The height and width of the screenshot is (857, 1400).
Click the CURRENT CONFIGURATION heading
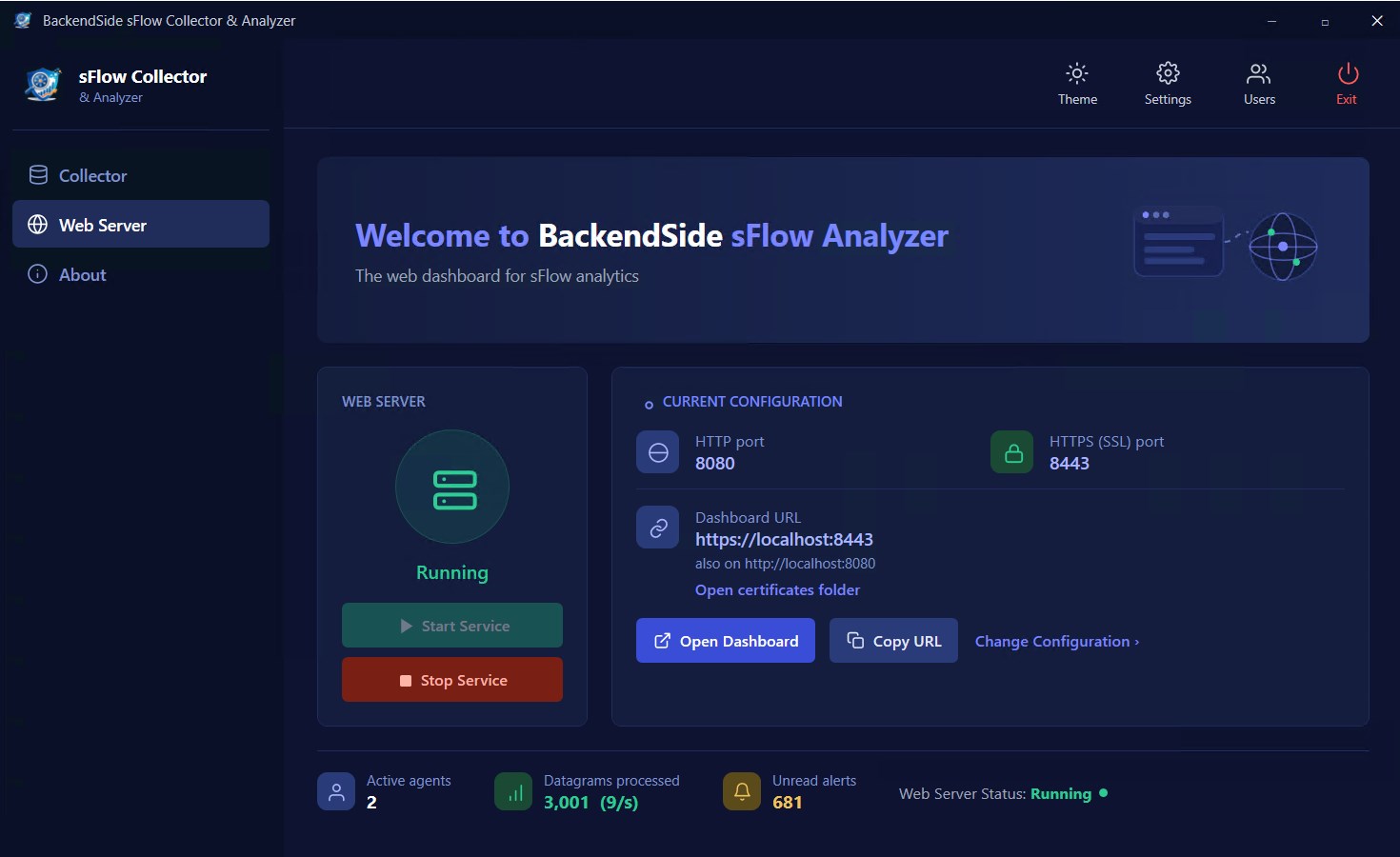coord(752,402)
